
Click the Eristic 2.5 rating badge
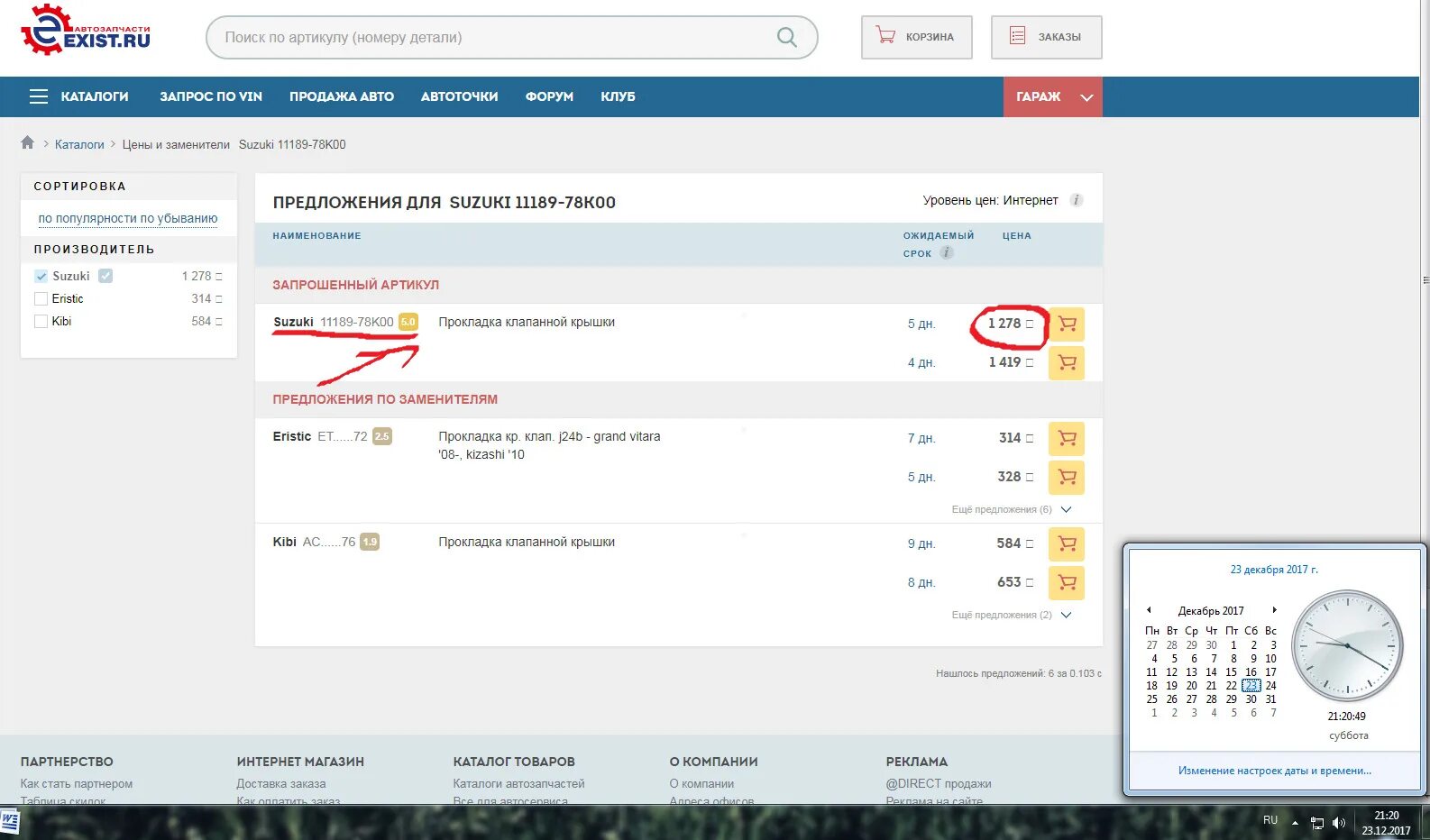[x=382, y=436]
